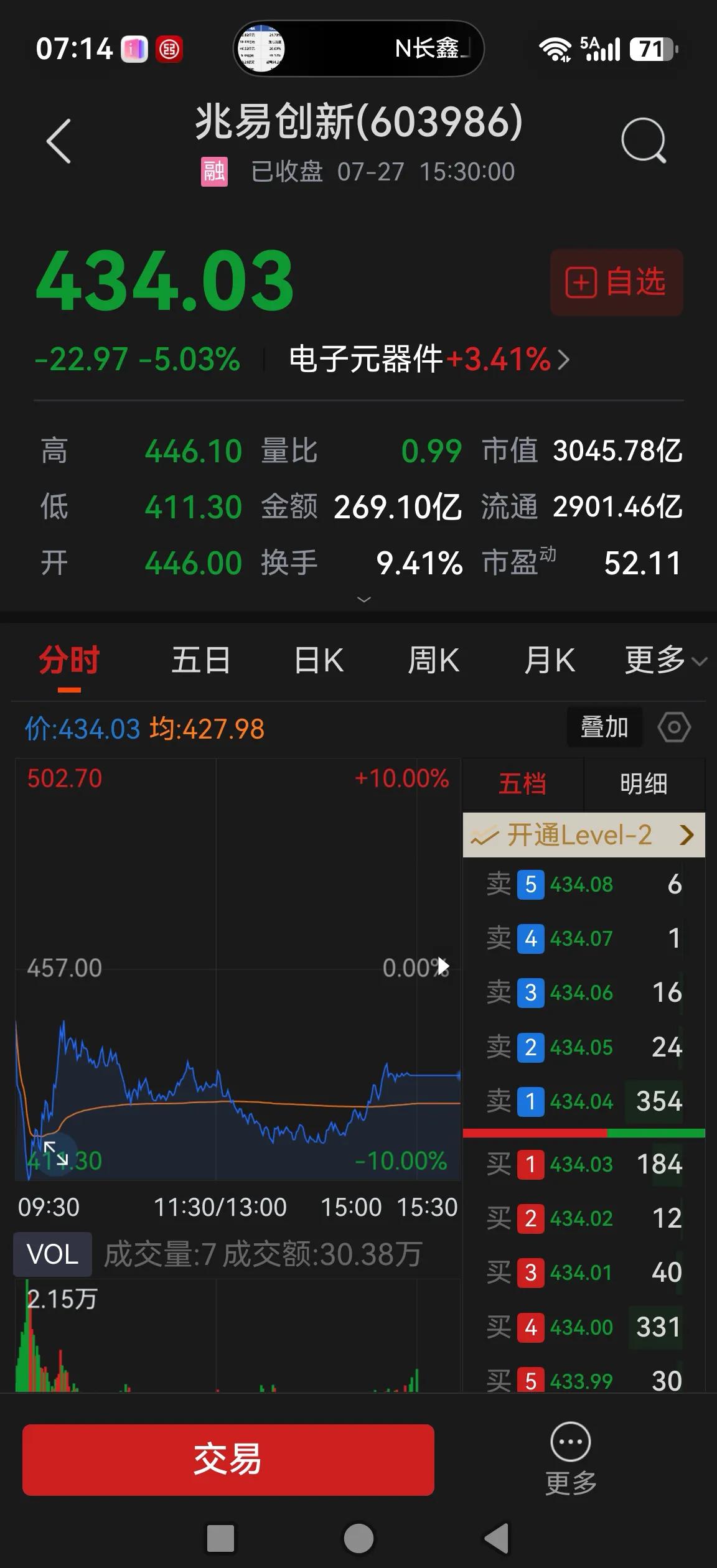Viewport: 717px width, 1568px height.
Task: Tap the 买 4 level badge
Action: (x=531, y=1327)
